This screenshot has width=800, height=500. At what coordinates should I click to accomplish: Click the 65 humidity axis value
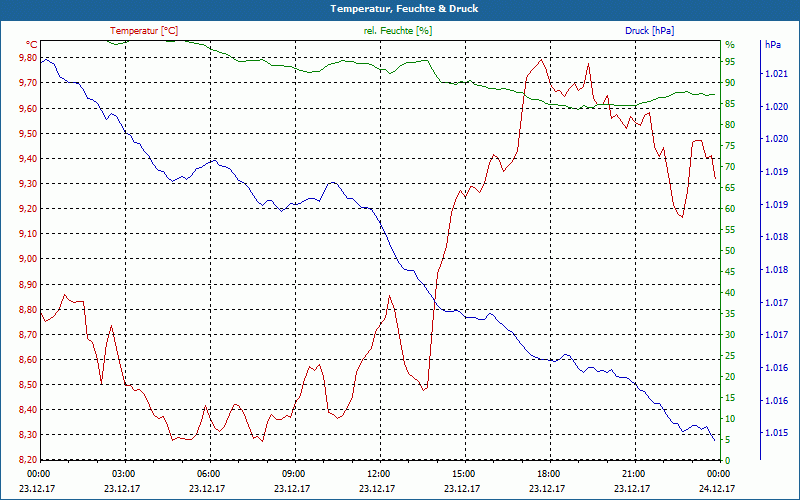click(730, 188)
